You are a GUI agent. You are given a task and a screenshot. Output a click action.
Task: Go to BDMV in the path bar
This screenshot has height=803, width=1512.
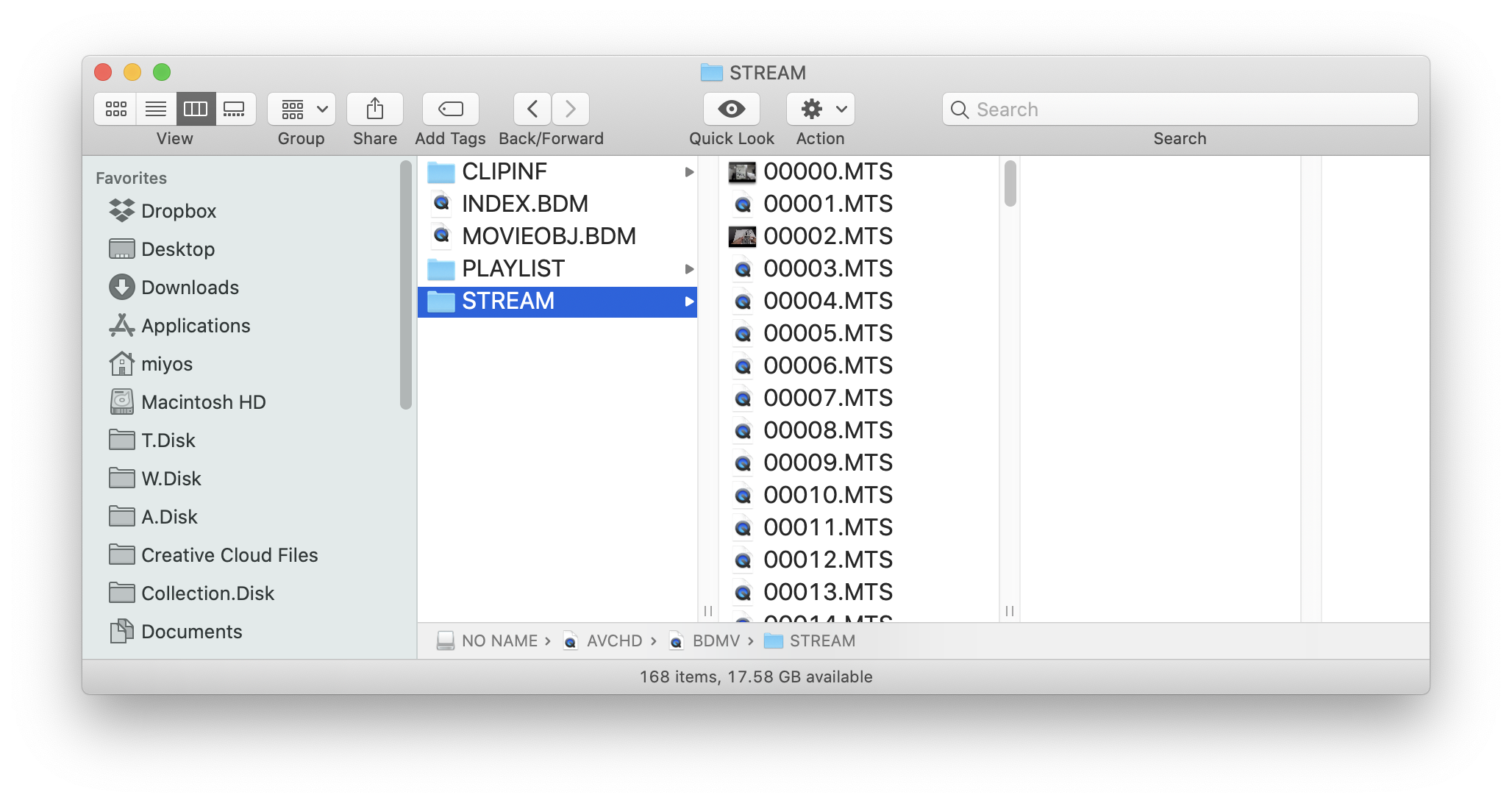(x=715, y=641)
